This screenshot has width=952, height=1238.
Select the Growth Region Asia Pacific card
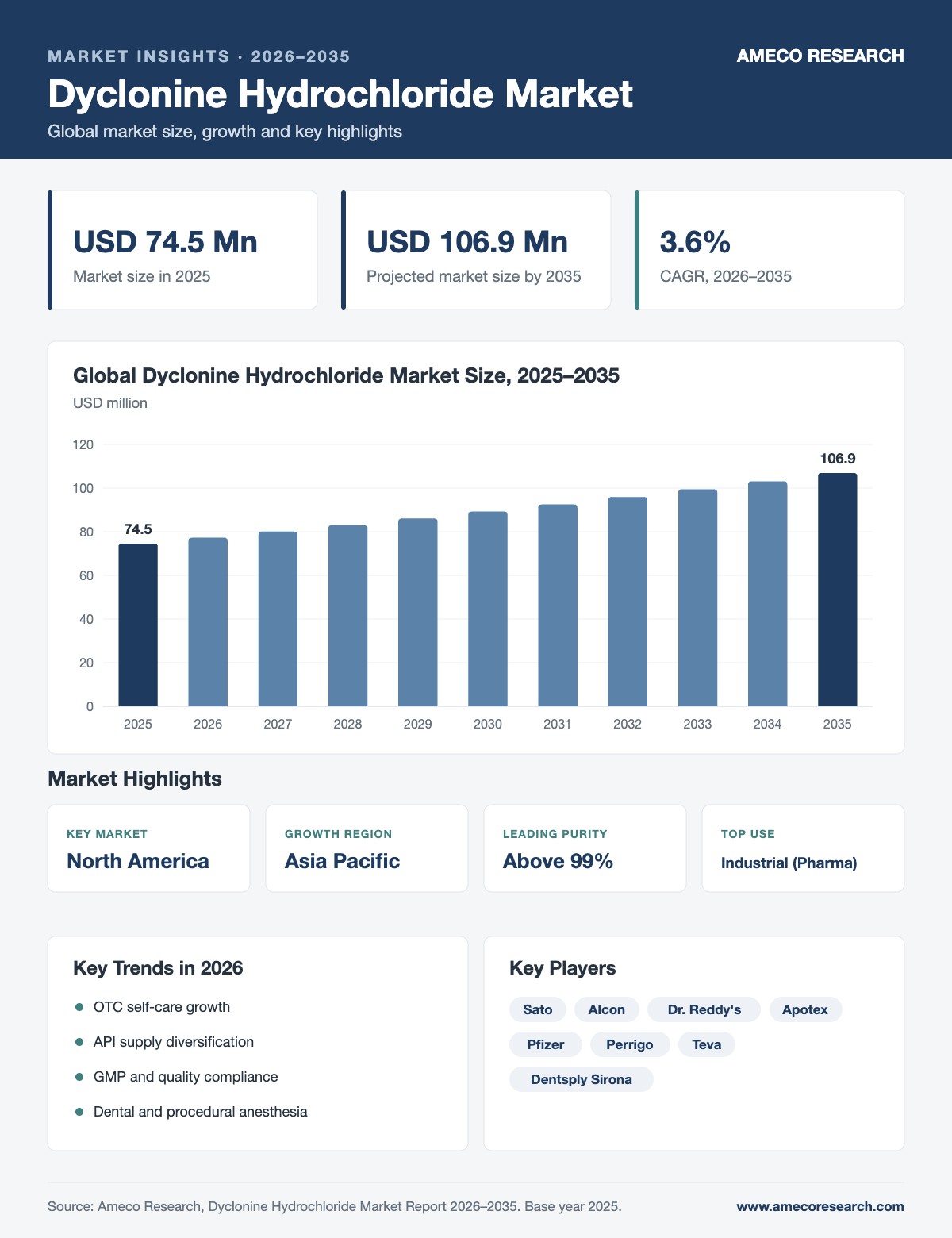point(367,848)
